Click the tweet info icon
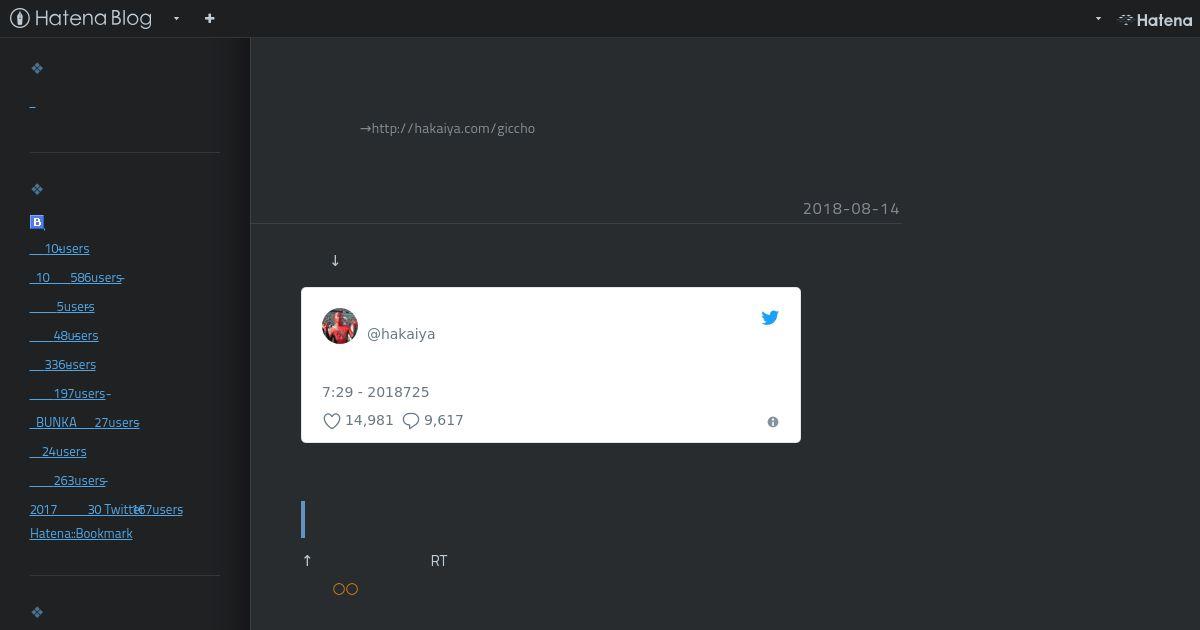1200x630 pixels. pos(773,422)
